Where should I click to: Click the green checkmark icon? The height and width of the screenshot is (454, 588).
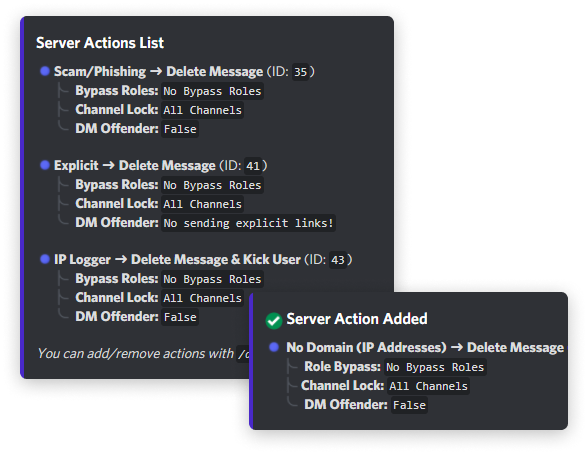click(x=274, y=321)
